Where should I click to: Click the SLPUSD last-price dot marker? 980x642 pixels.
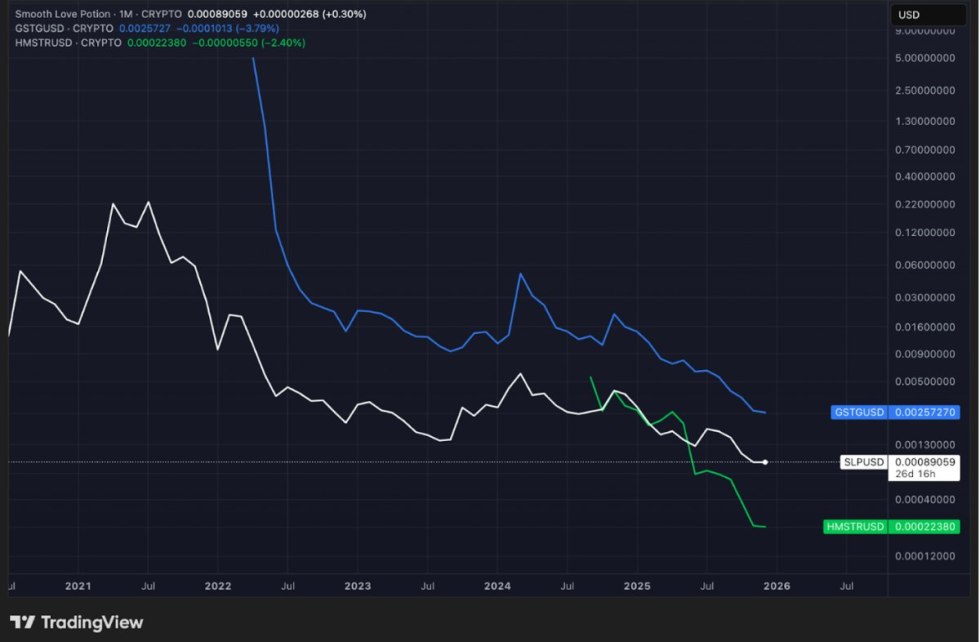765,462
